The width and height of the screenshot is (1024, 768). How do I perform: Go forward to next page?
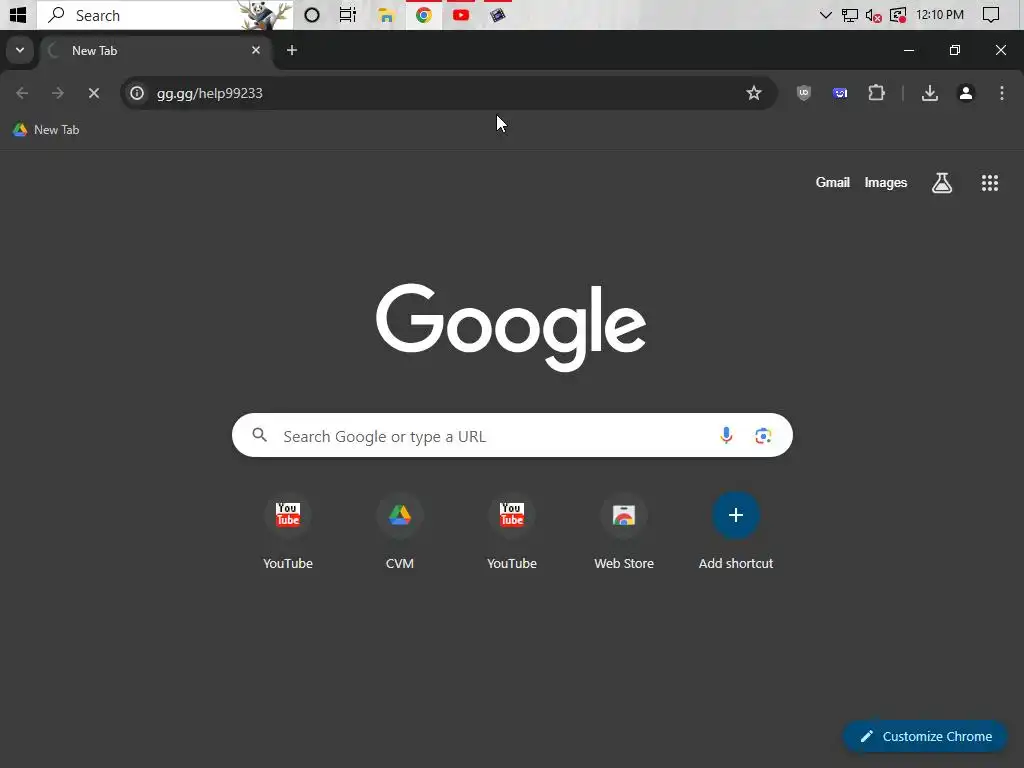pyautogui.click(x=58, y=93)
